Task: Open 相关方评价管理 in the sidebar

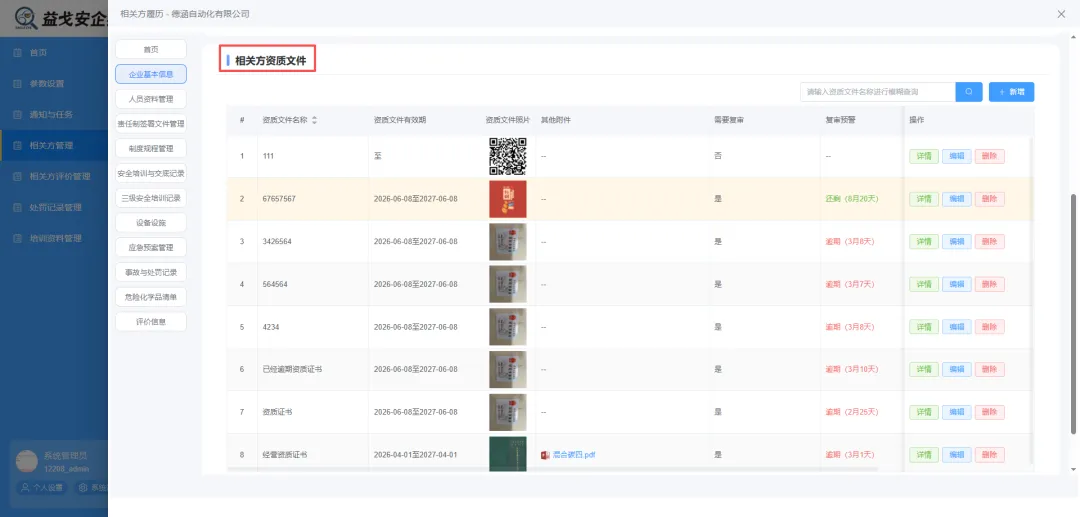Action: pyautogui.click(x=59, y=176)
